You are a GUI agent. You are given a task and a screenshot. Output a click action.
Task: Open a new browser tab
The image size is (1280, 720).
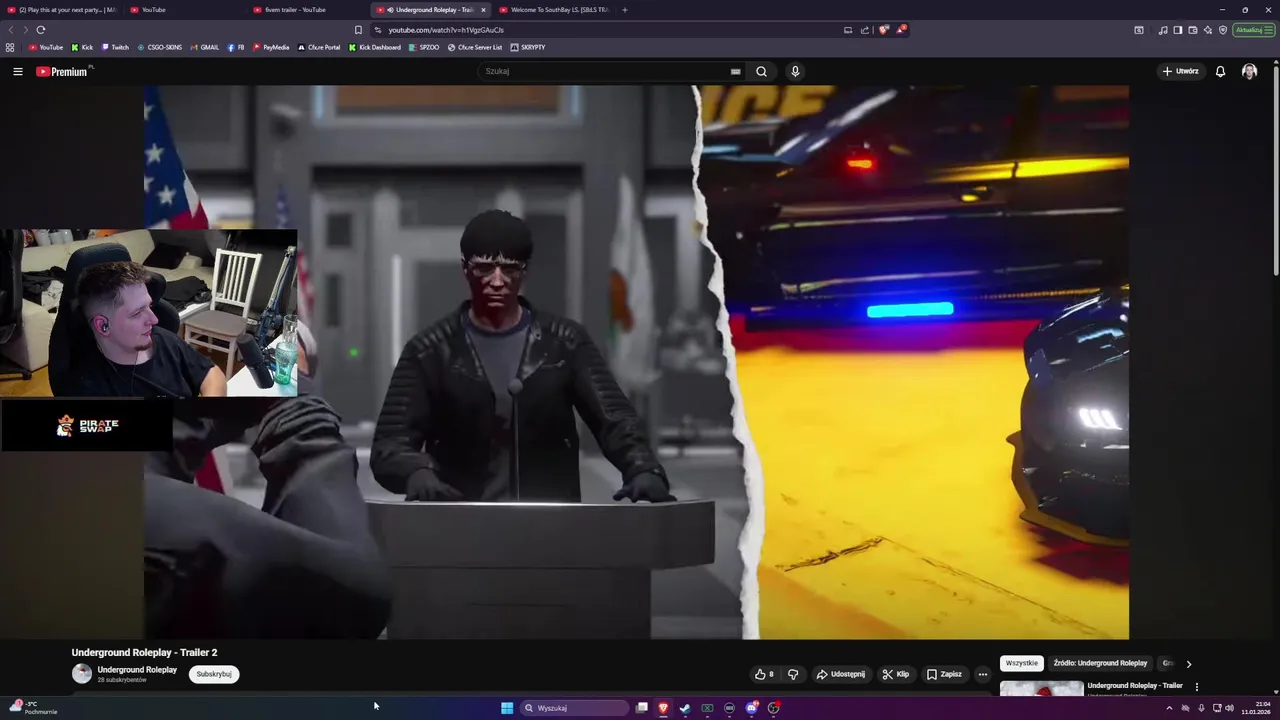pyautogui.click(x=625, y=10)
